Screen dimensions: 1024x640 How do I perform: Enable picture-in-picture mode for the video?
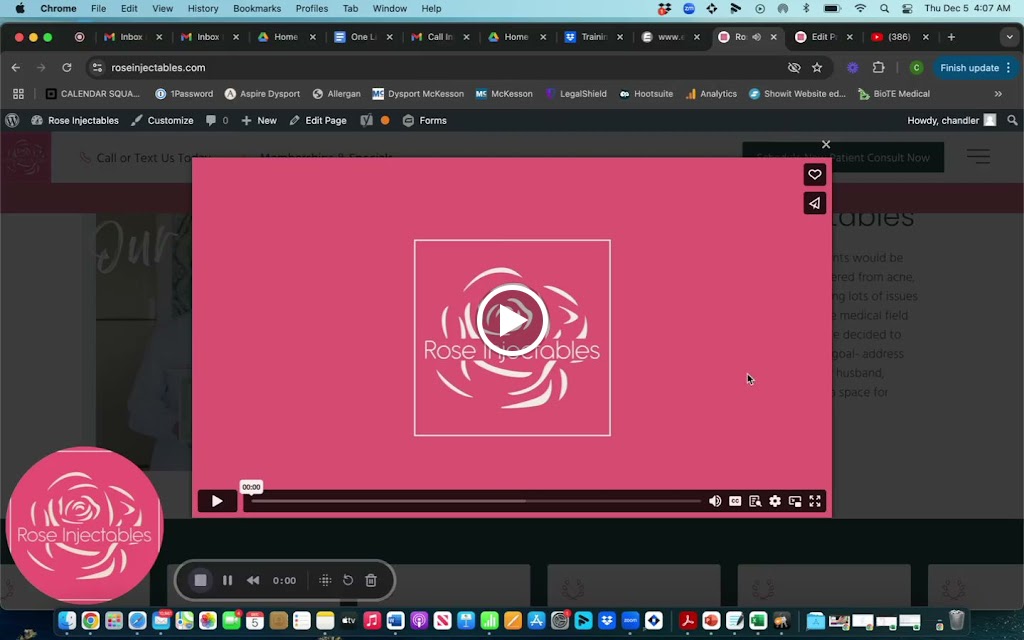[795, 501]
